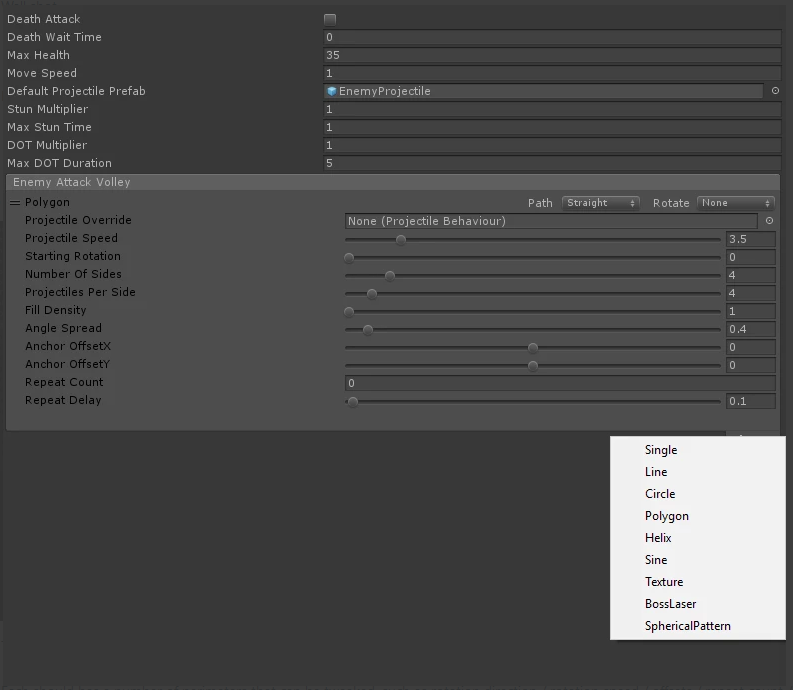The image size is (793, 690).
Task: Click the Starting Rotation value box
Action: [x=751, y=257]
